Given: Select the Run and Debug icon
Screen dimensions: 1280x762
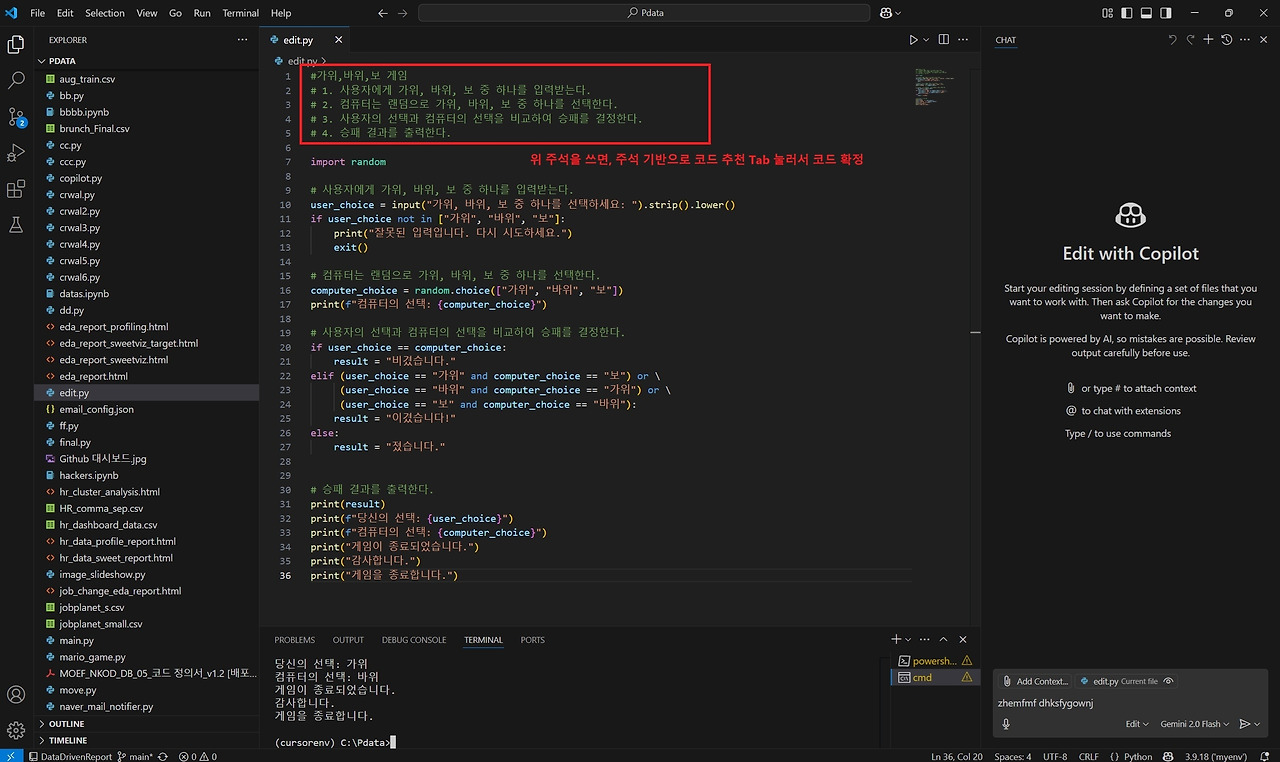Looking at the screenshot, I should 16,153.
